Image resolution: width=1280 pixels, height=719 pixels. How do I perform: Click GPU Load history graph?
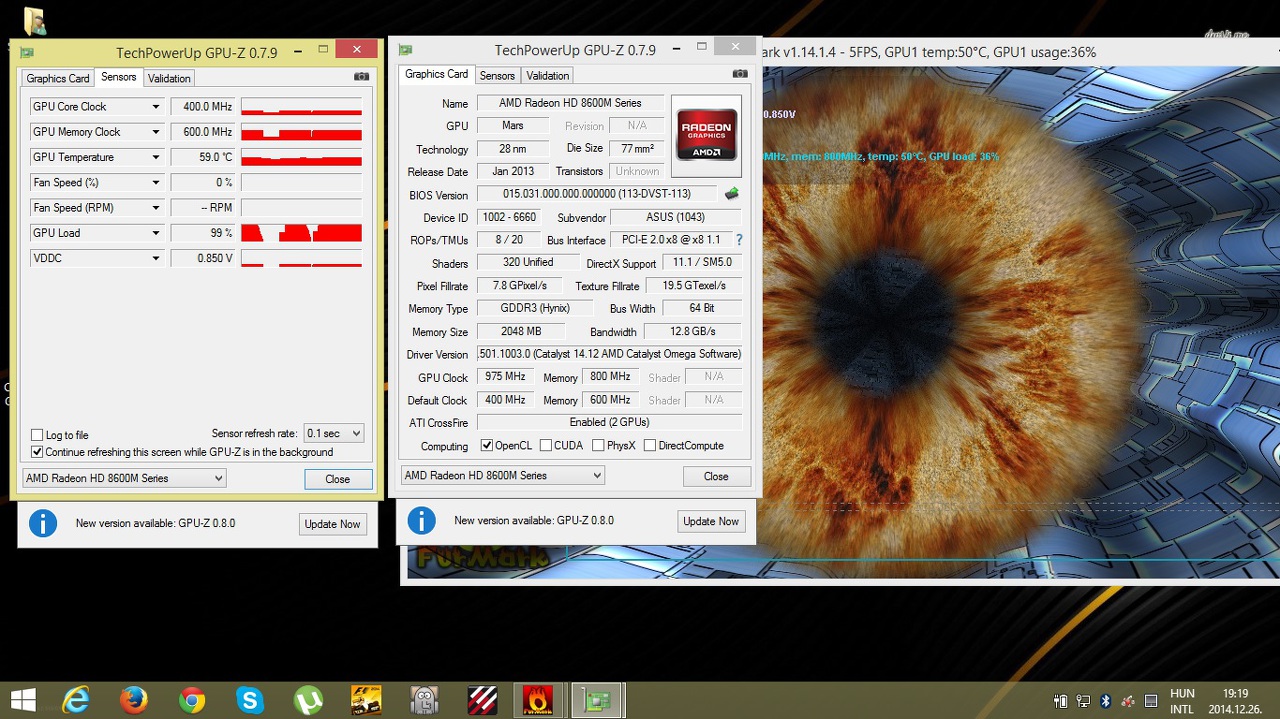click(x=301, y=233)
